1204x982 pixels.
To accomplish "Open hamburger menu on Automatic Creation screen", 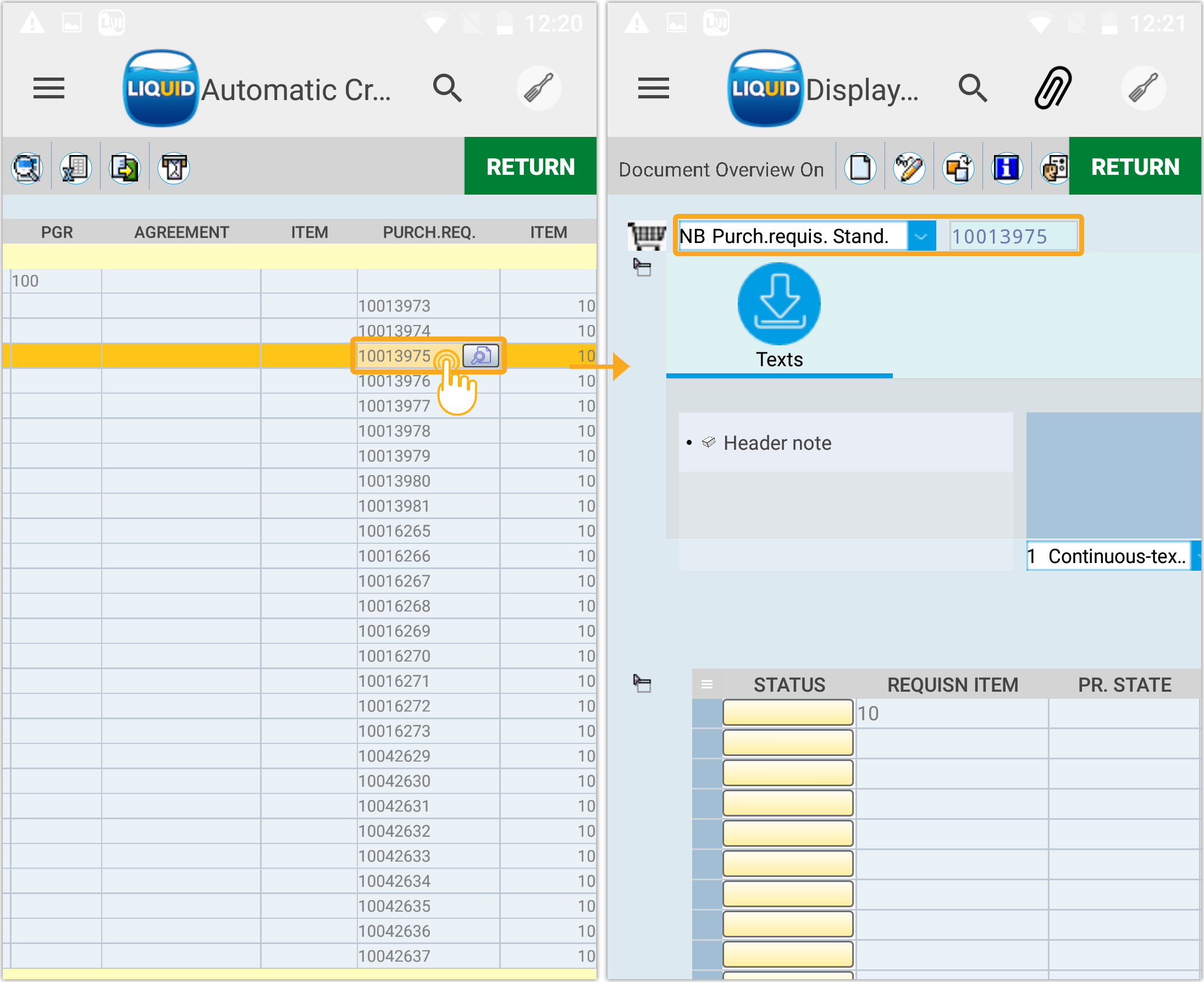I will pos(48,88).
